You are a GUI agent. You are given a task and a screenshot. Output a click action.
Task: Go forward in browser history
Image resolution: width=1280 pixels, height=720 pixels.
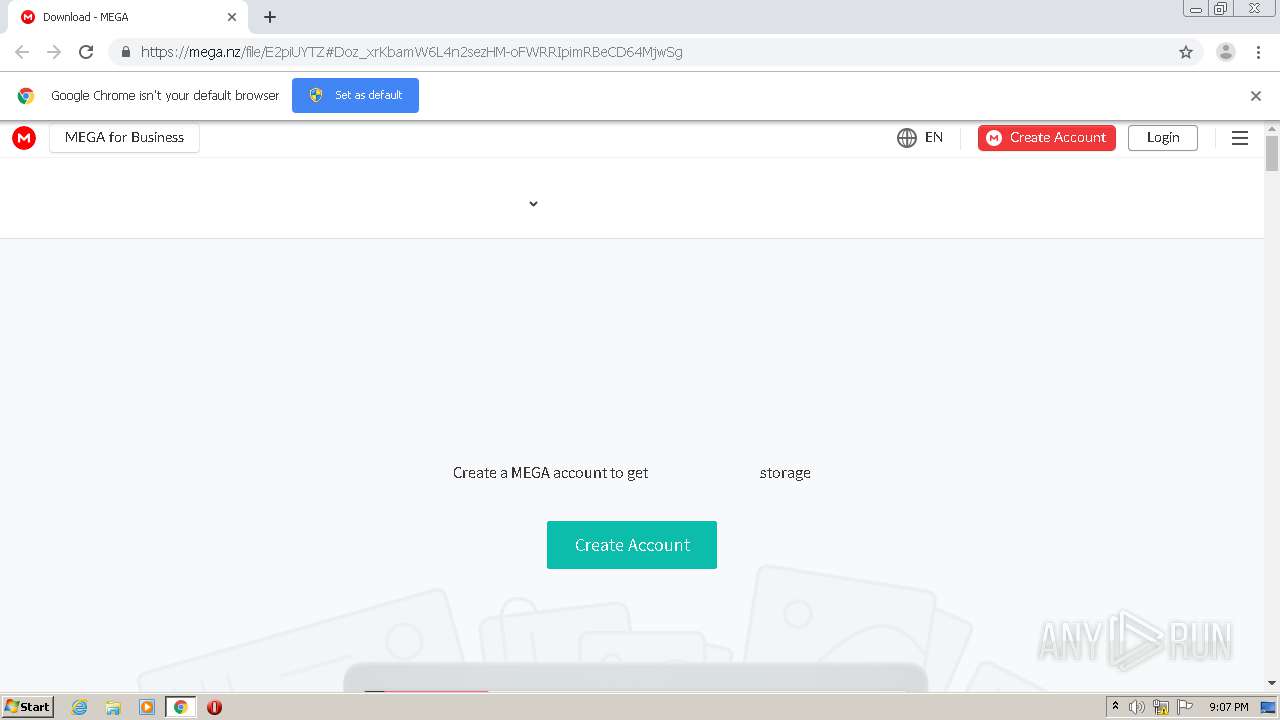tap(54, 52)
